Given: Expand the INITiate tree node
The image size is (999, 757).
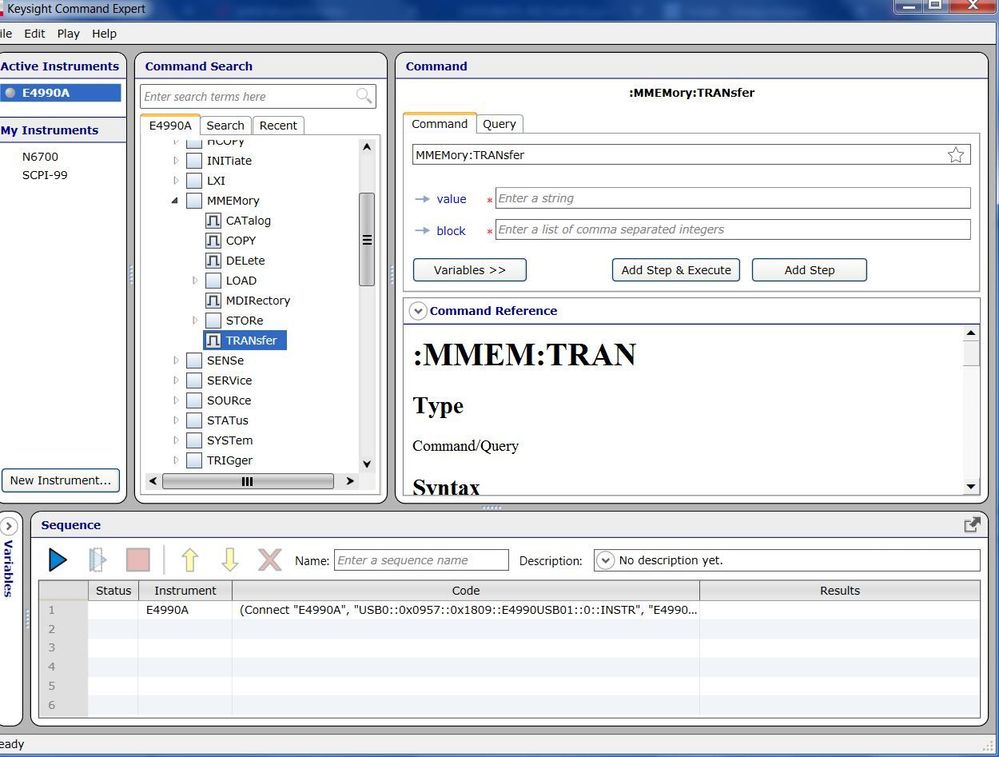Looking at the screenshot, I should point(176,161).
